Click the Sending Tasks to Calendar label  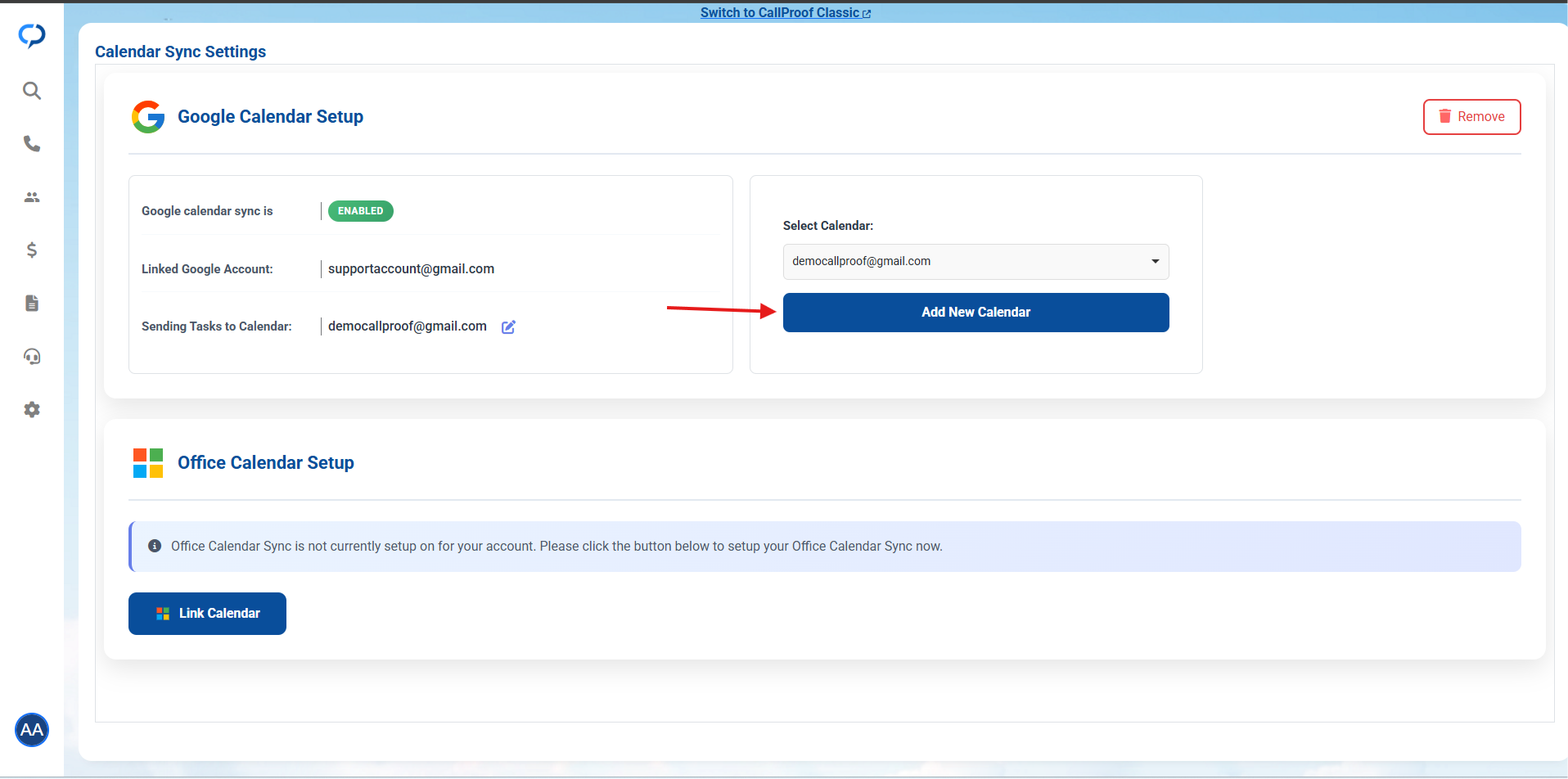click(217, 326)
